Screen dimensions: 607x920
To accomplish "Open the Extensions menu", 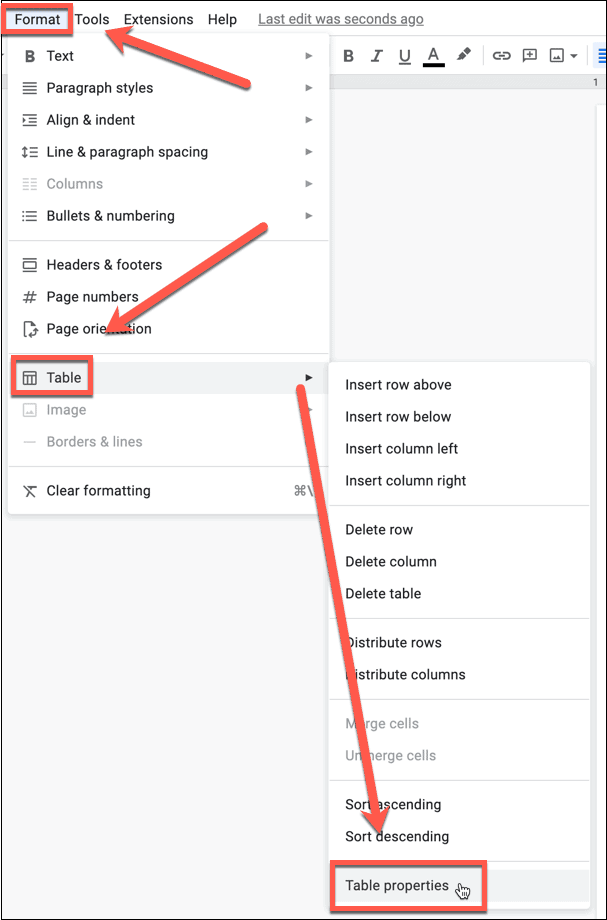I will coord(157,19).
